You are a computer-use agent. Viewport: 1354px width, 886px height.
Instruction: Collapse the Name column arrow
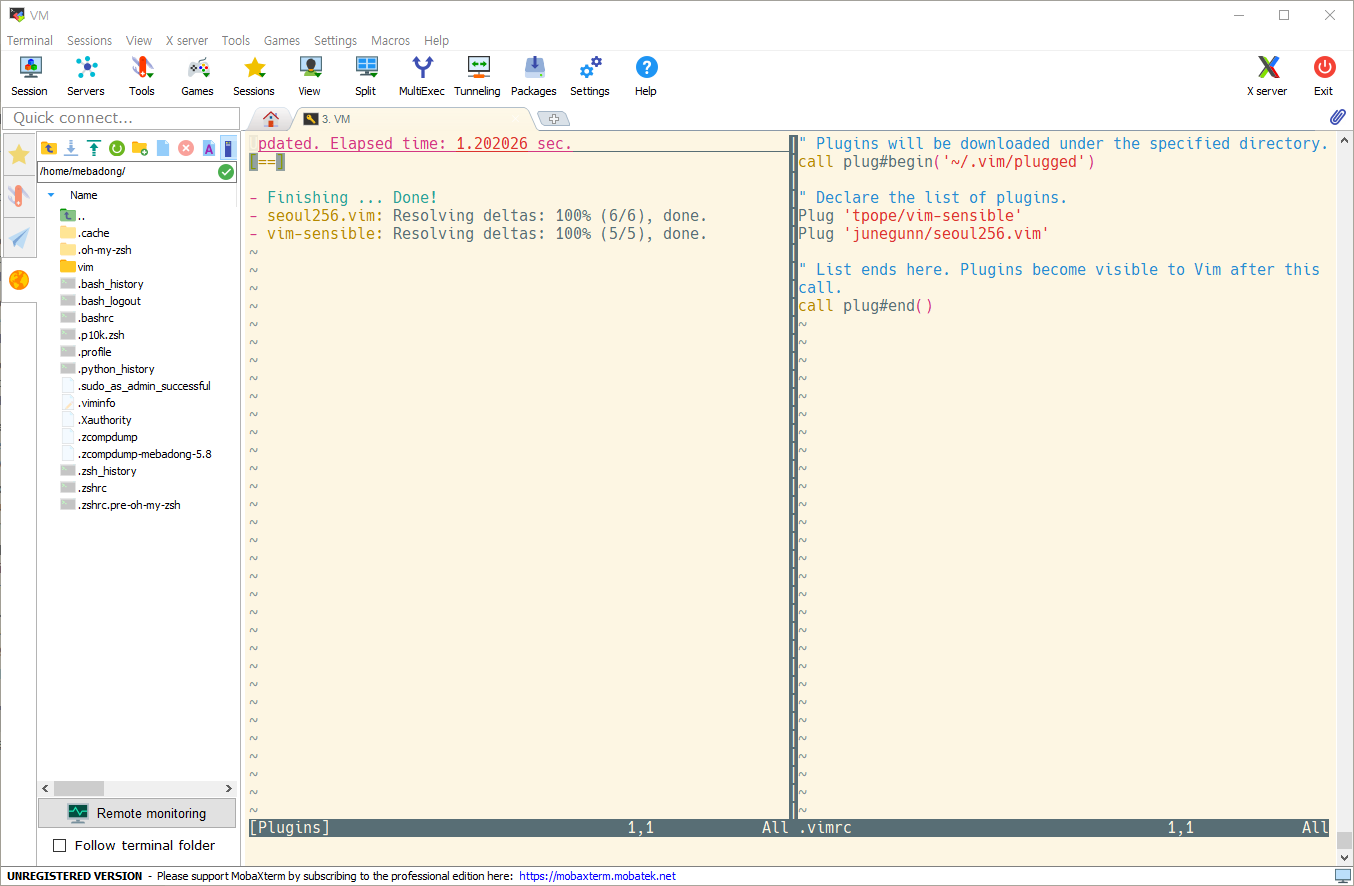(51, 195)
